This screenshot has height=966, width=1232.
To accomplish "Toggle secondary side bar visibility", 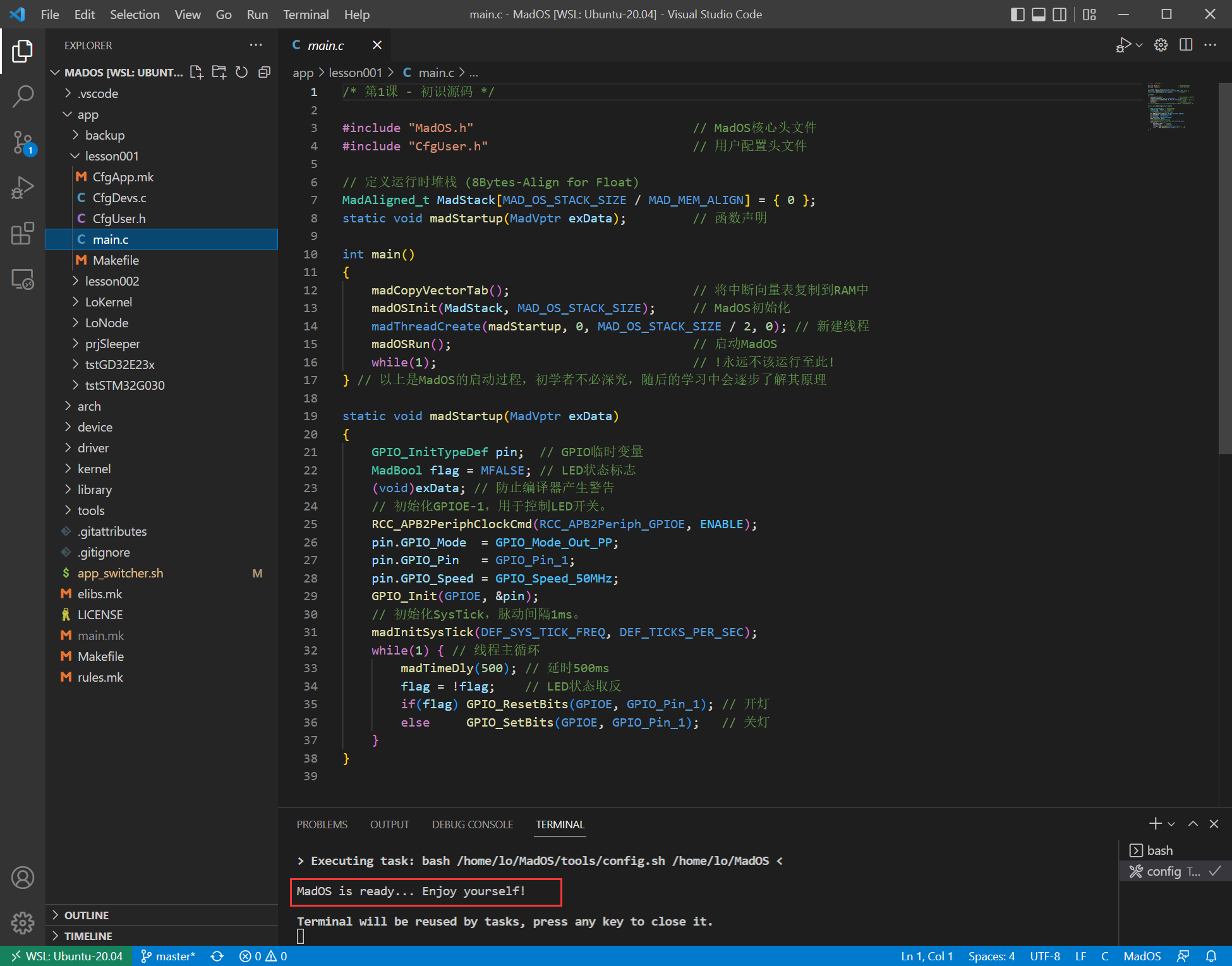I will 1060,14.
